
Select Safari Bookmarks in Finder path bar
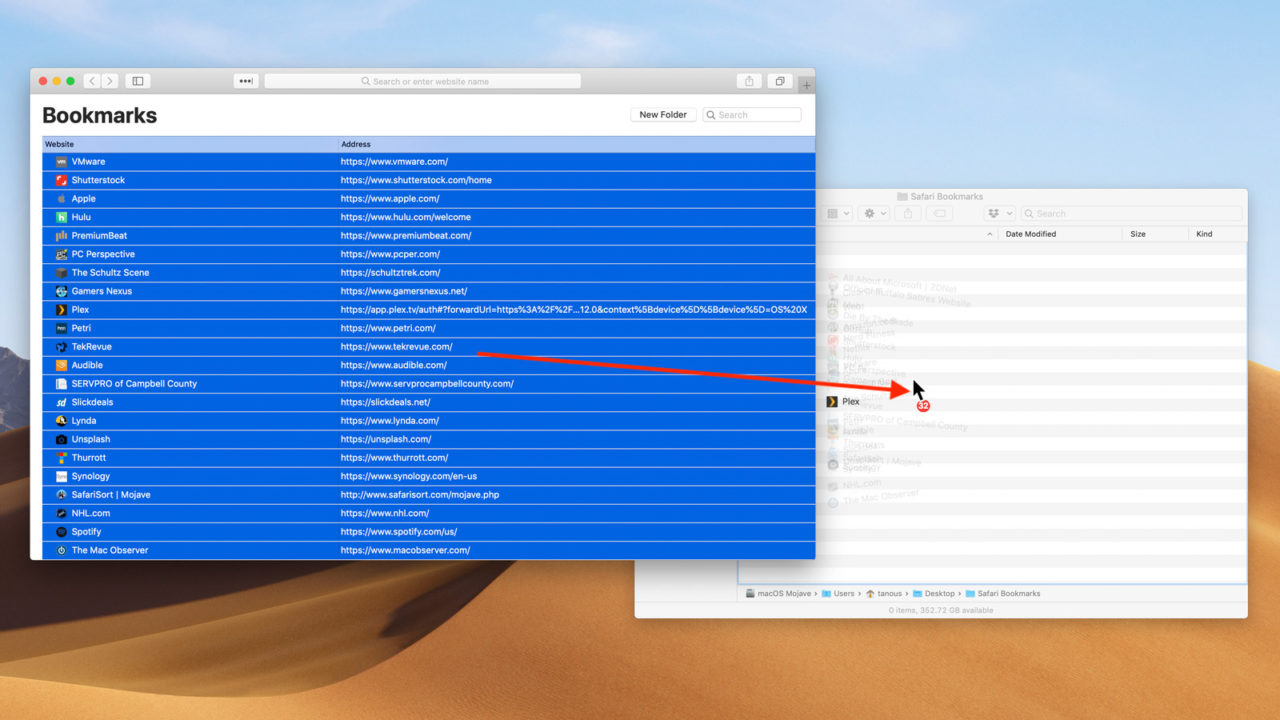[1002, 593]
